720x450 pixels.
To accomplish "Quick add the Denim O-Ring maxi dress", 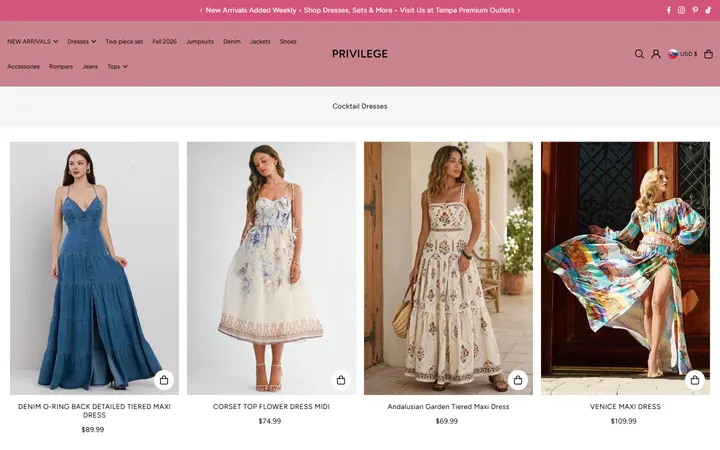I will pos(164,380).
